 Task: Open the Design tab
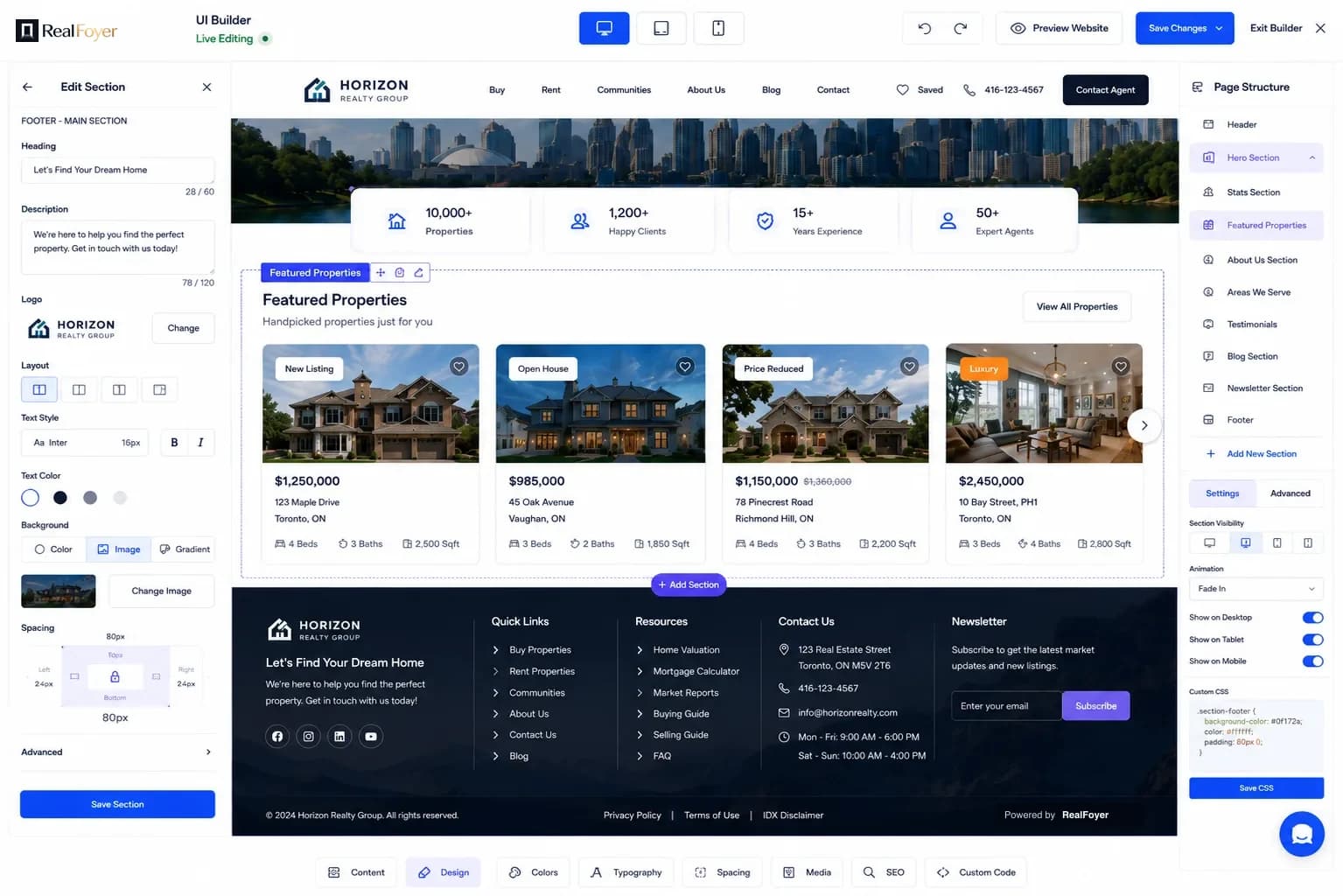[x=443, y=872]
